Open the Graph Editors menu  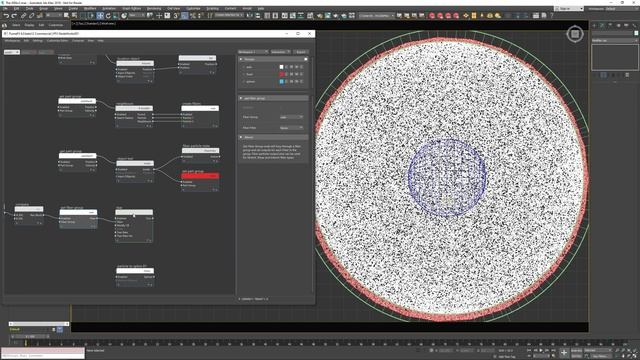[x=131, y=8]
